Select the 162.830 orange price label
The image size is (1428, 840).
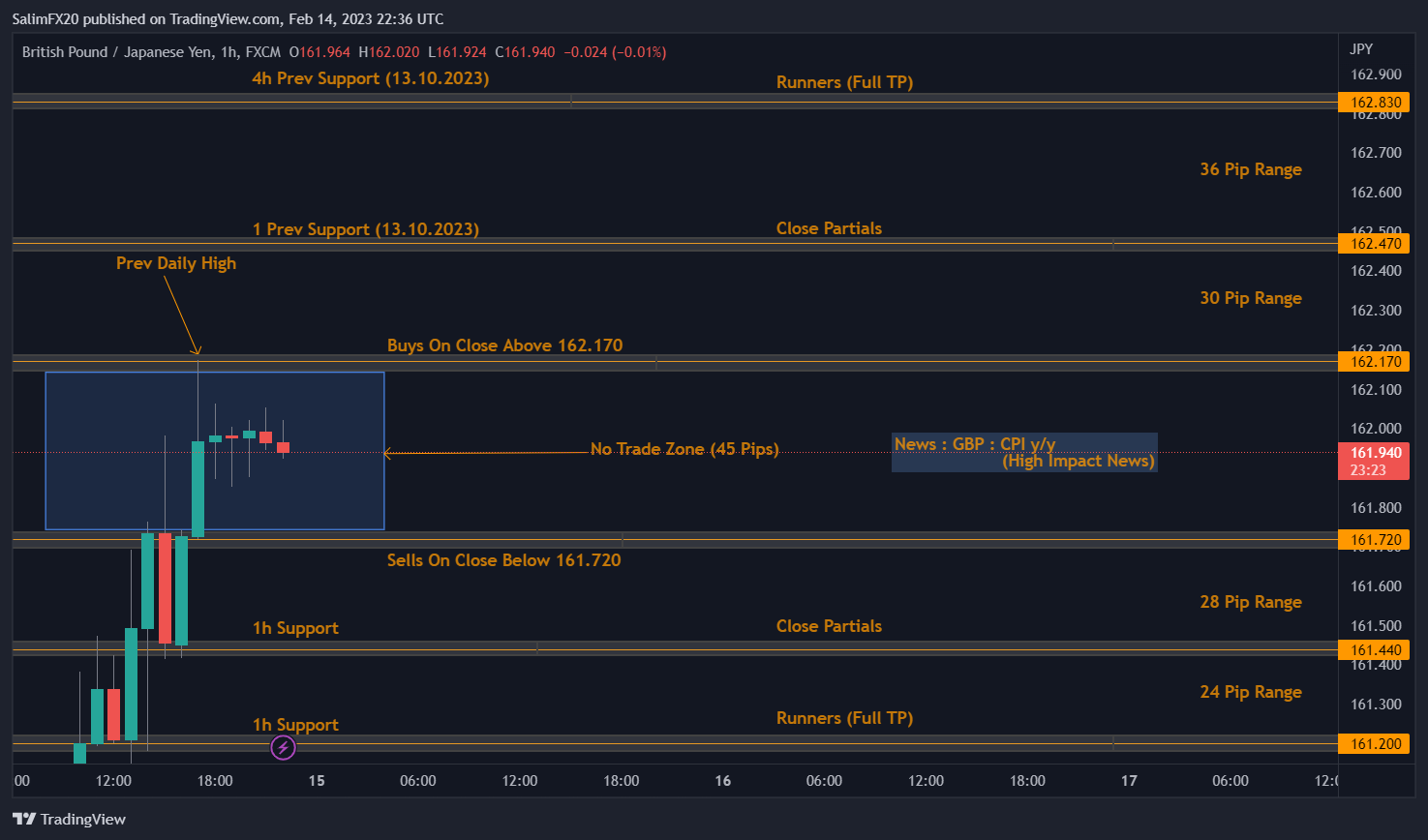pyautogui.click(x=1376, y=103)
